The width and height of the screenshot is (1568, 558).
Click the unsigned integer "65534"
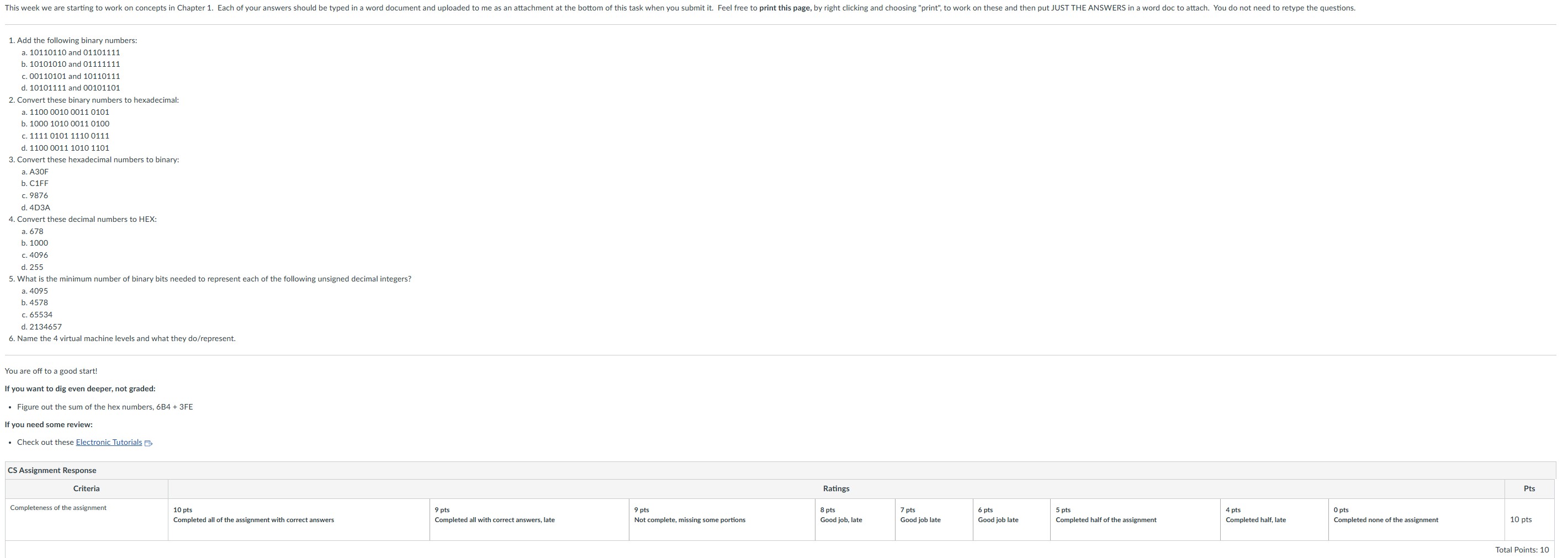pos(41,315)
